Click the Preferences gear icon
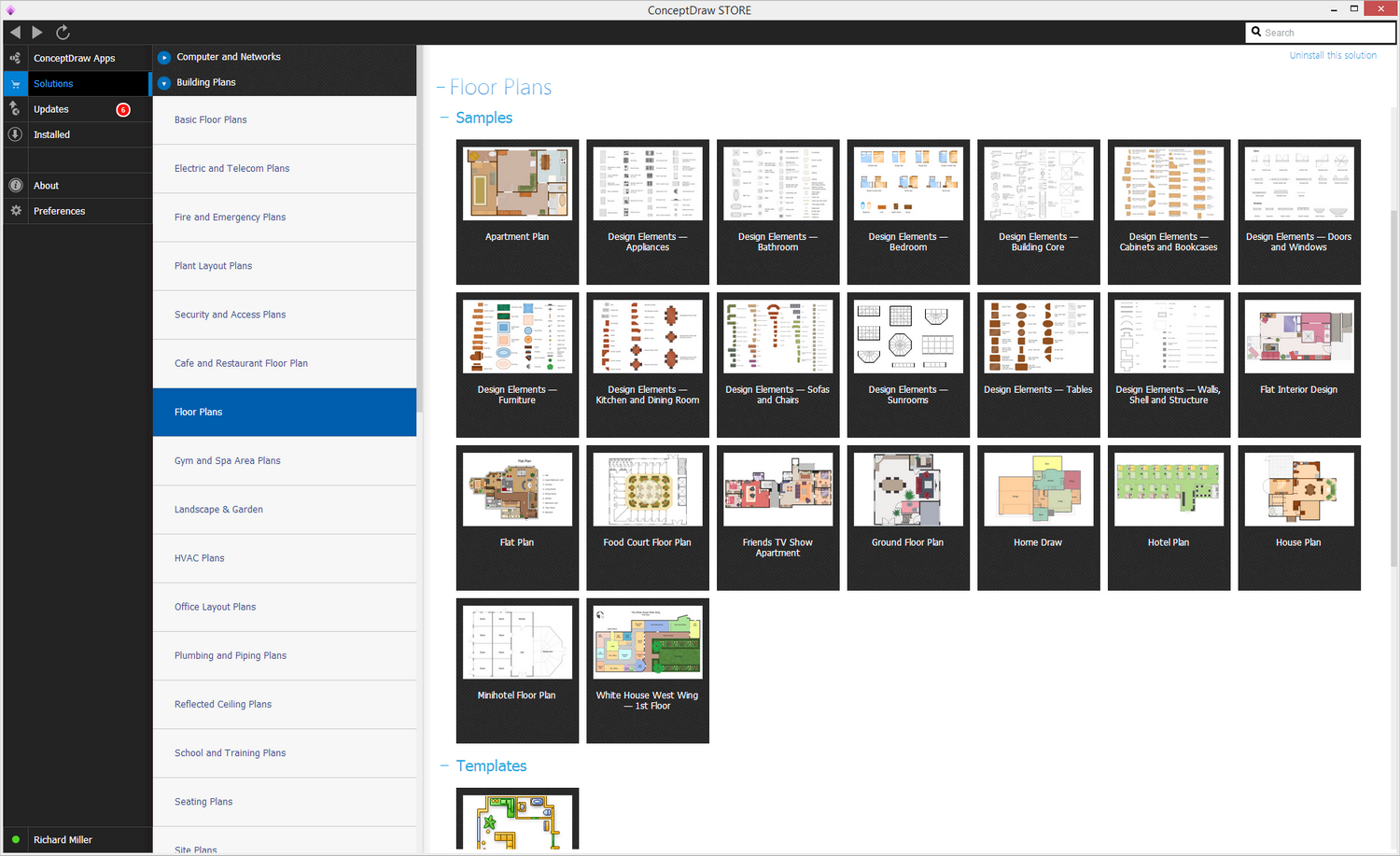1400x856 pixels. click(15, 211)
